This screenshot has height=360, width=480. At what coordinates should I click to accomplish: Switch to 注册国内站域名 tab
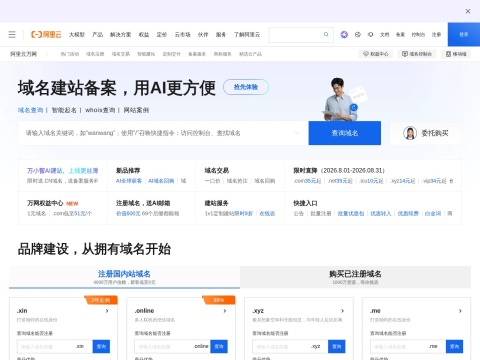click(124, 277)
